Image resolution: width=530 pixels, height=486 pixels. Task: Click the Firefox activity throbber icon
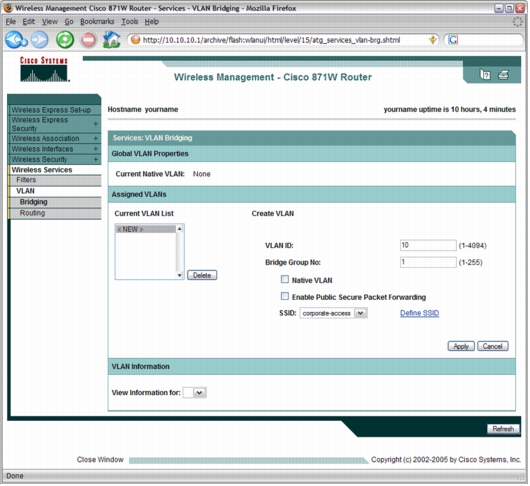click(517, 22)
